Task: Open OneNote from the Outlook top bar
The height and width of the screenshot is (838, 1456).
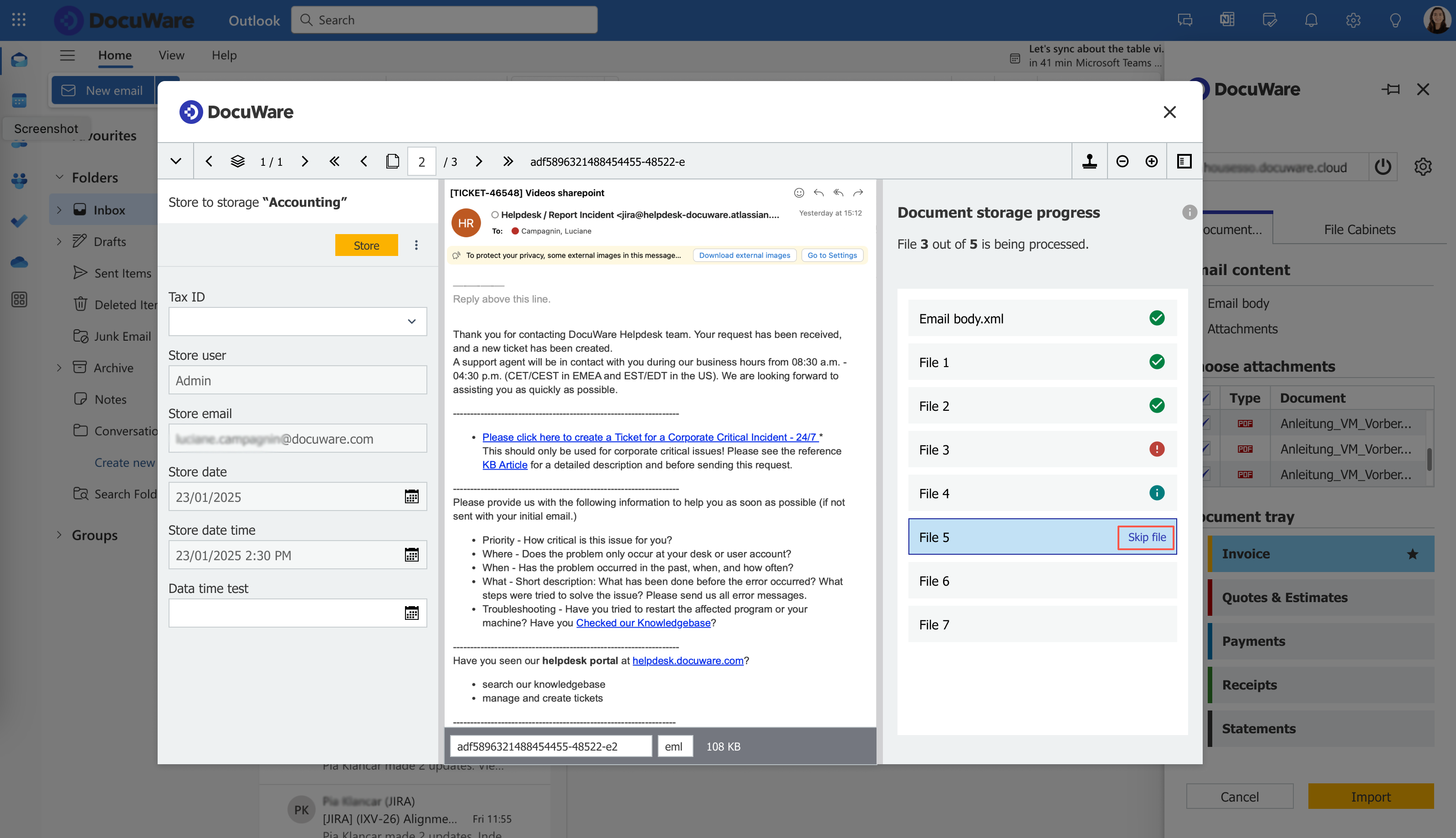Action: tap(1227, 20)
